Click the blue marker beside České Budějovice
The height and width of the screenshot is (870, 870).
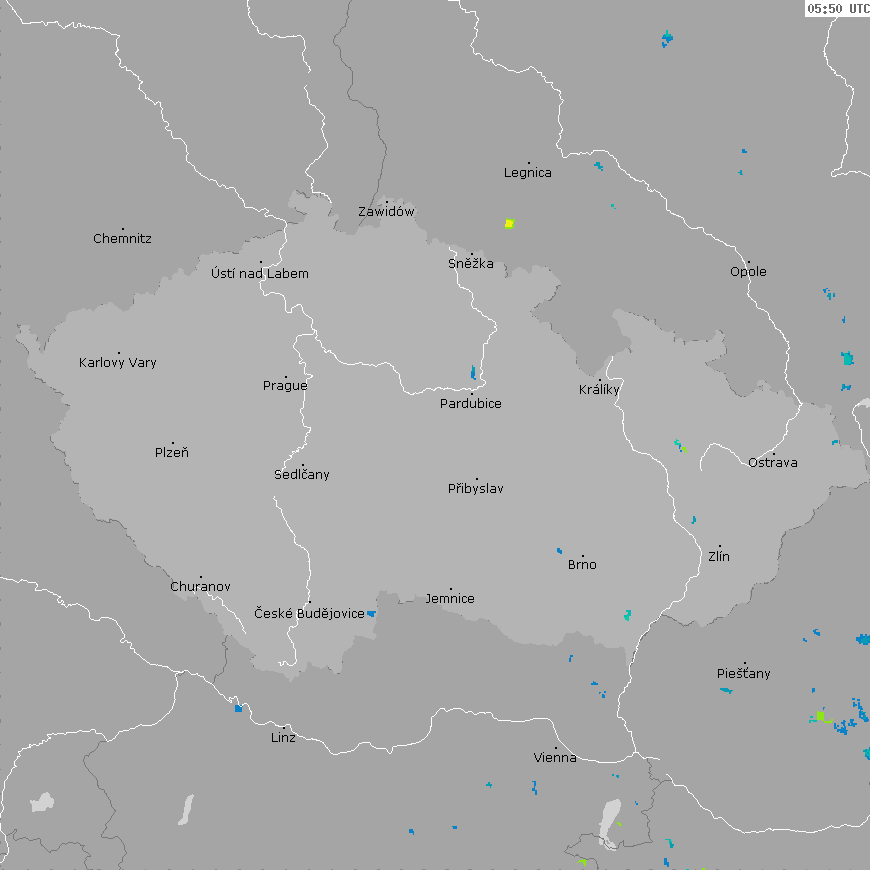click(372, 614)
